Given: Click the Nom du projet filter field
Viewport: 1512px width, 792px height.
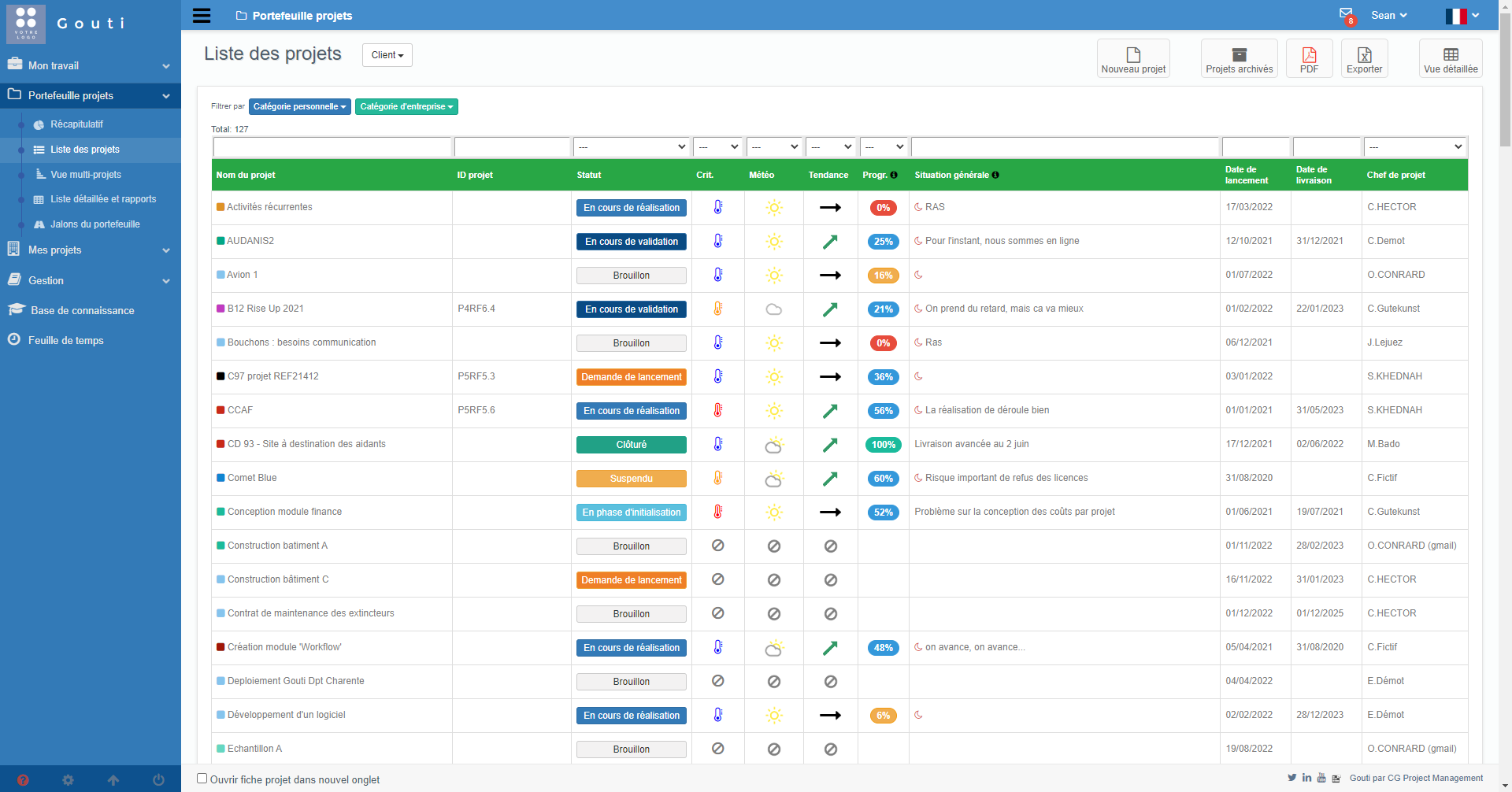Looking at the screenshot, I should pyautogui.click(x=332, y=147).
